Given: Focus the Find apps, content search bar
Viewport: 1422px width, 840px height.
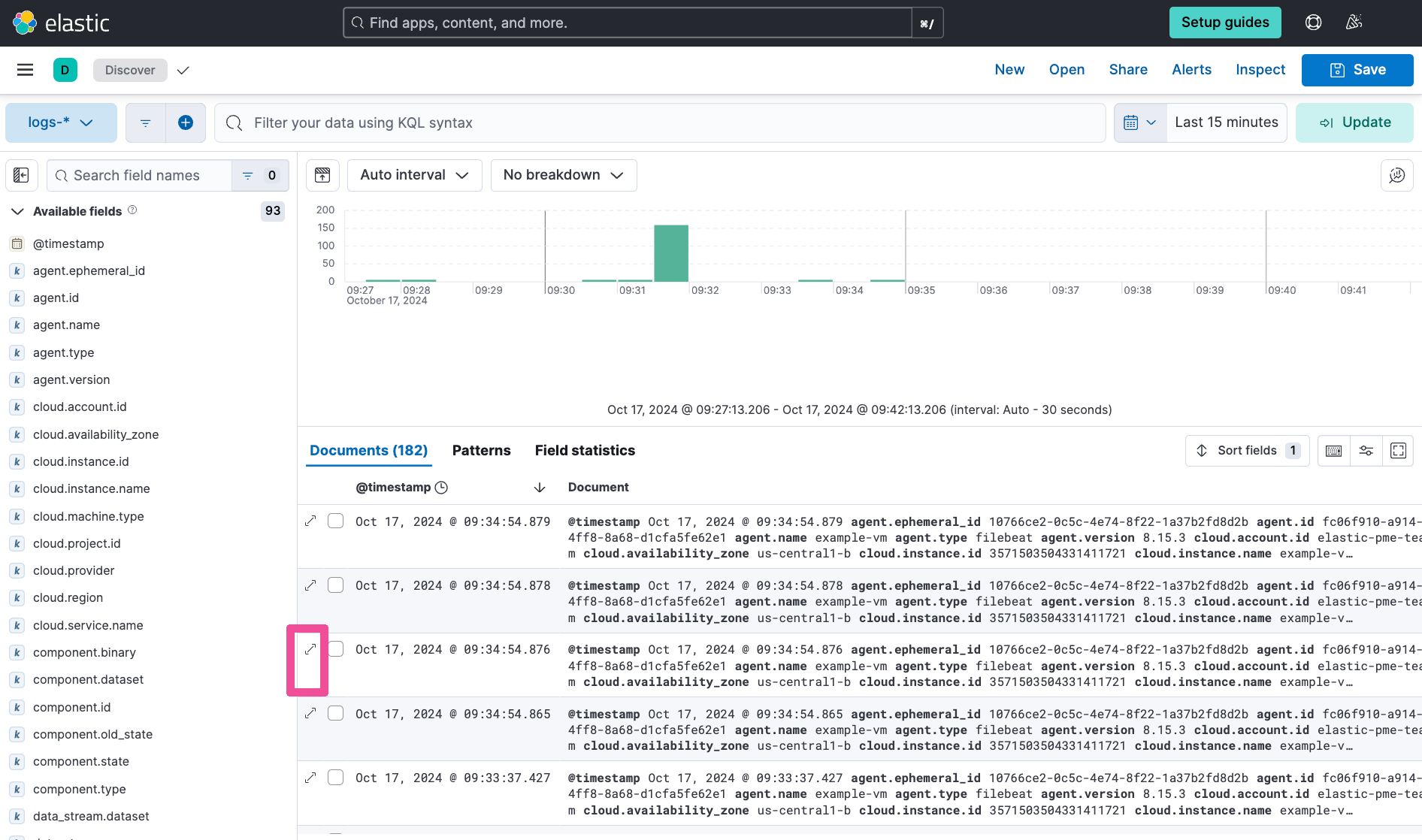Looking at the screenshot, I should coord(628,23).
